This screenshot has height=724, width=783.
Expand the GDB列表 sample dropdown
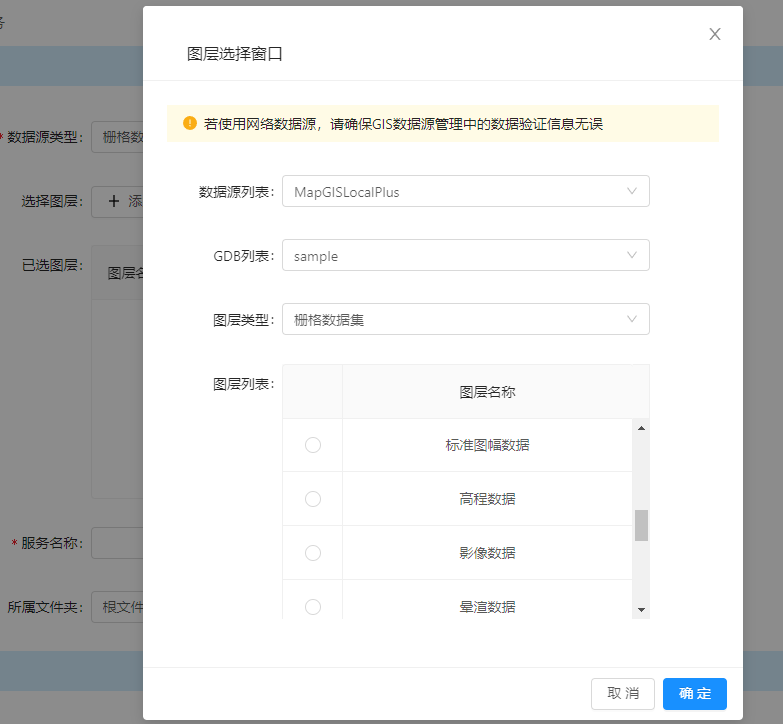(465, 256)
